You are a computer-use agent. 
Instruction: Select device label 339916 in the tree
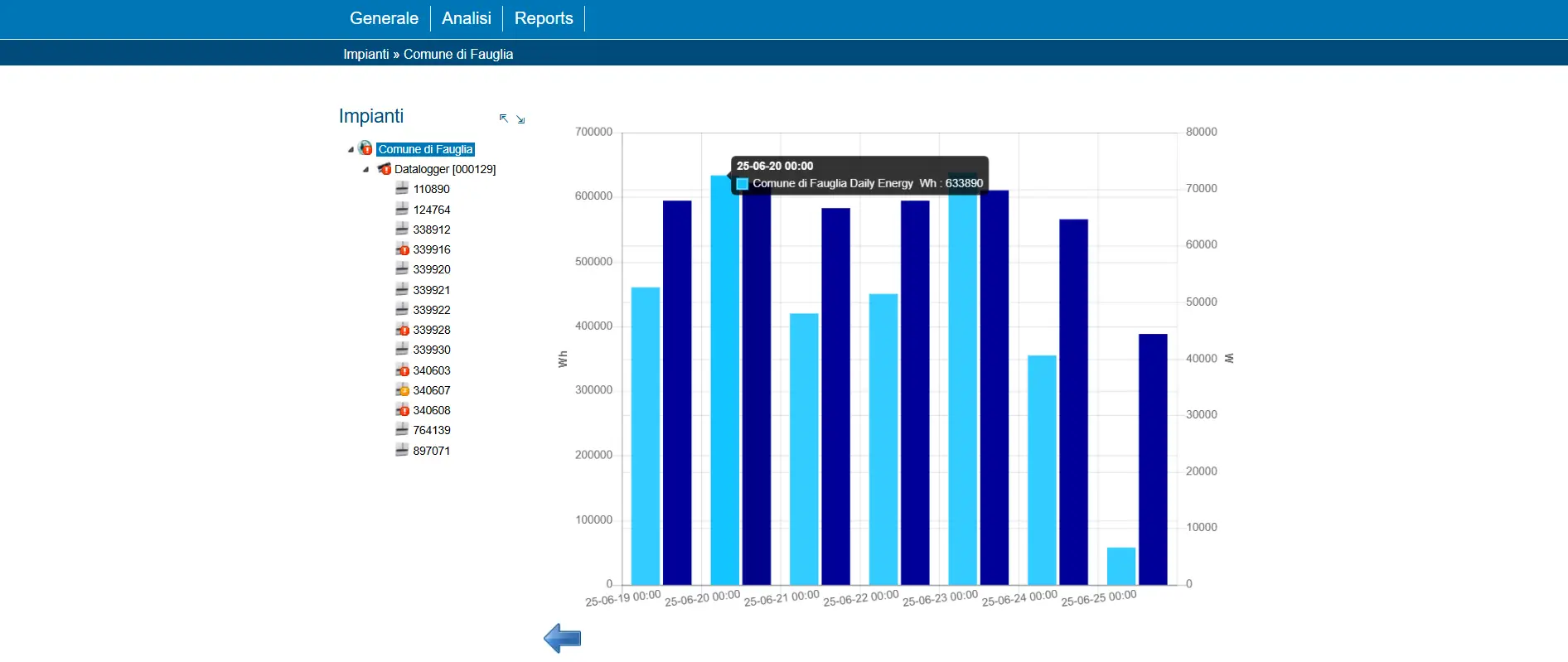pyautogui.click(x=432, y=249)
